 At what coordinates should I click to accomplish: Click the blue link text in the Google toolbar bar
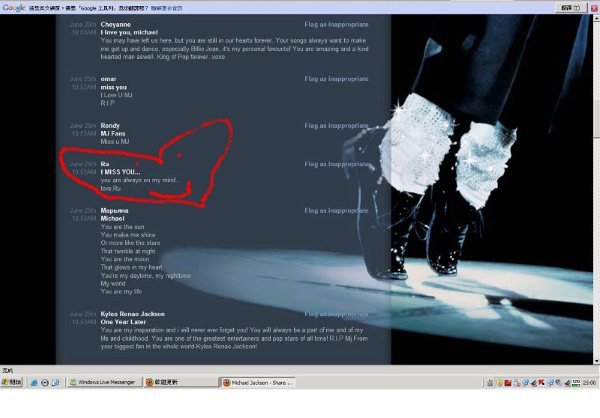tap(166, 8)
